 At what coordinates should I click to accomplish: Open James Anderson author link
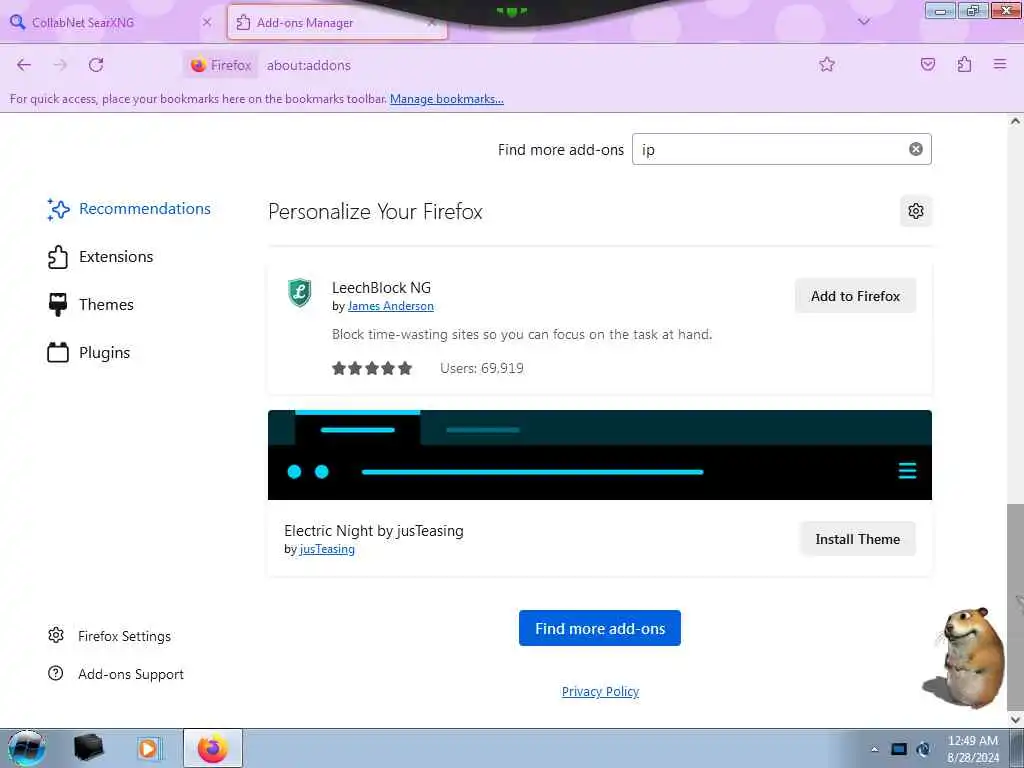(x=391, y=306)
